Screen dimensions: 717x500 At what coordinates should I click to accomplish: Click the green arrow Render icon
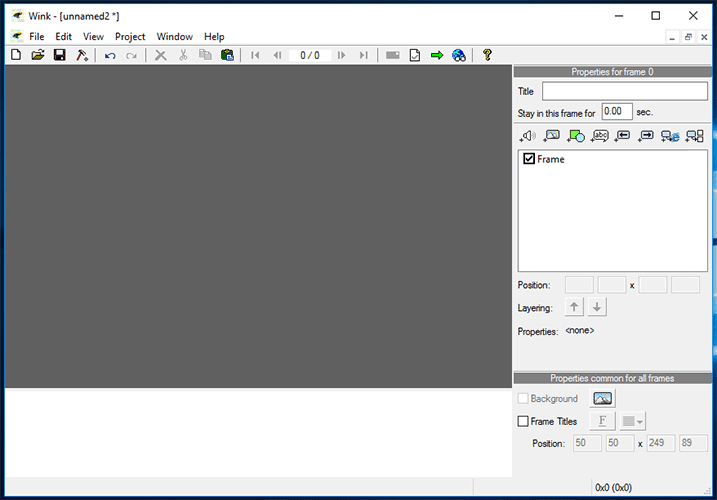tap(437, 55)
